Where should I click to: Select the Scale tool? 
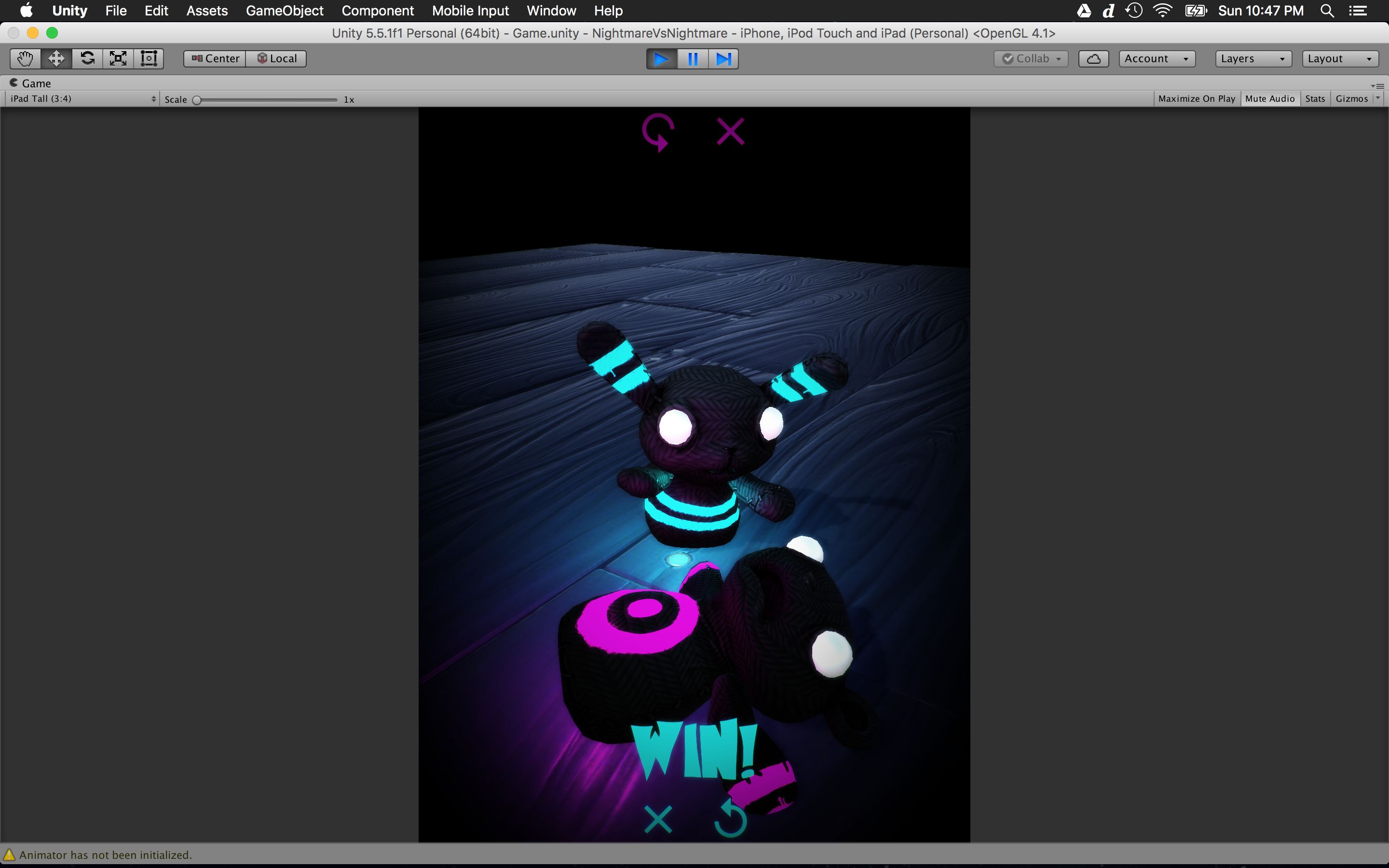[118, 58]
